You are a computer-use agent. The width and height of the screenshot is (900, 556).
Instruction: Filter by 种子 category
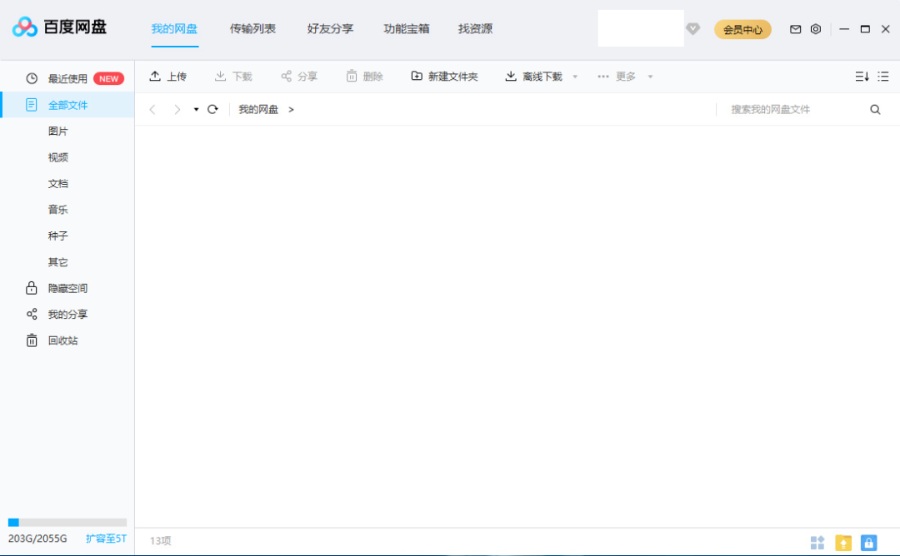click(58, 236)
